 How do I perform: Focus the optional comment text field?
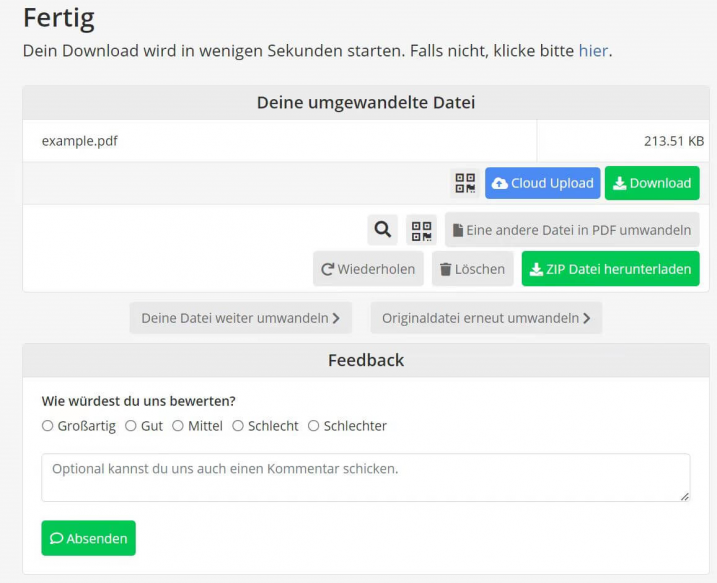366,477
